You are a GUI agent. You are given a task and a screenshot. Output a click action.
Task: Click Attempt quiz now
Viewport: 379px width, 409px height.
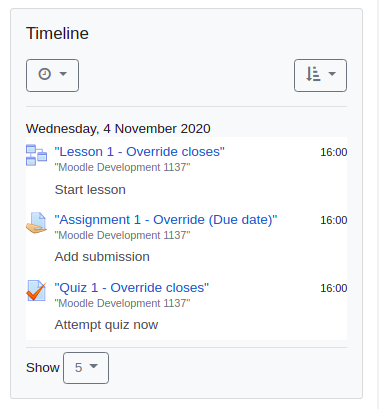[106, 325]
